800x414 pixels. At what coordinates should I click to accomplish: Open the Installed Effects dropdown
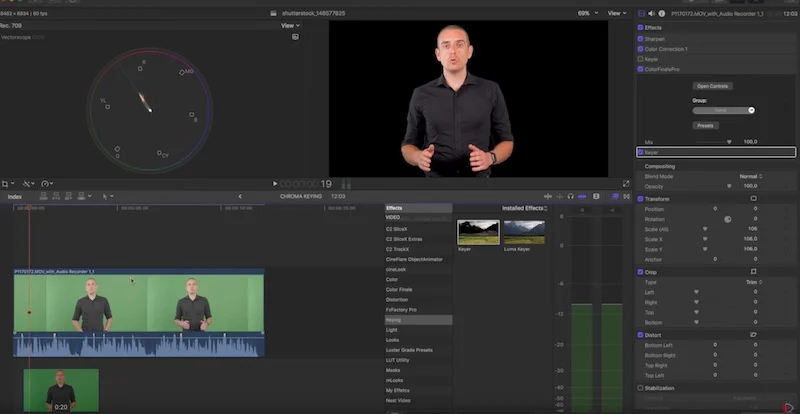(524, 208)
